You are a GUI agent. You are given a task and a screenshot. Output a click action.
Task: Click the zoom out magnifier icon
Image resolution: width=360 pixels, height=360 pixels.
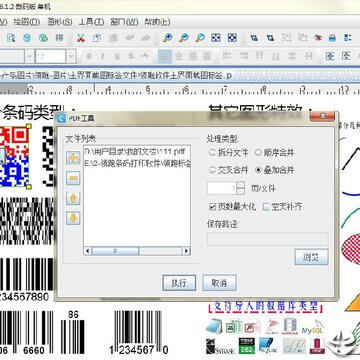coord(184,38)
